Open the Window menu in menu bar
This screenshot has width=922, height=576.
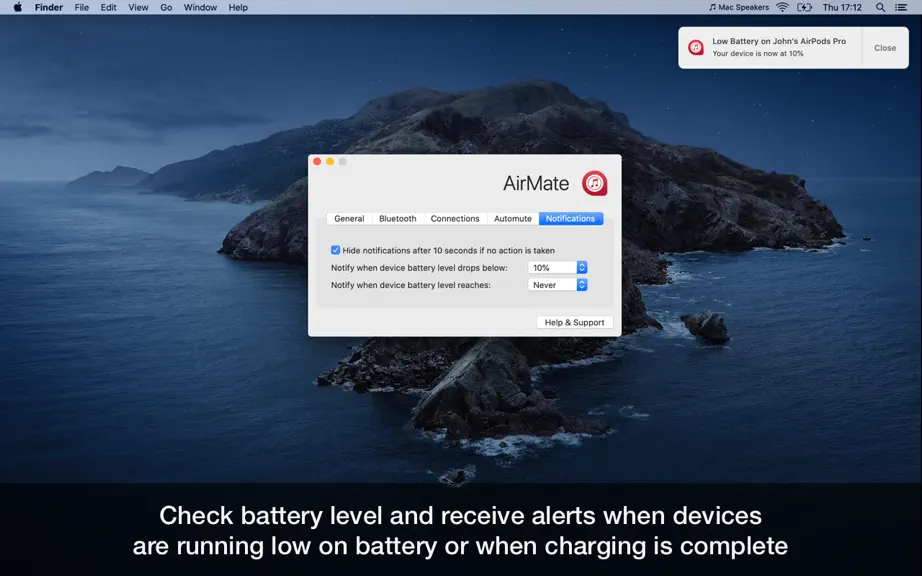click(x=200, y=7)
